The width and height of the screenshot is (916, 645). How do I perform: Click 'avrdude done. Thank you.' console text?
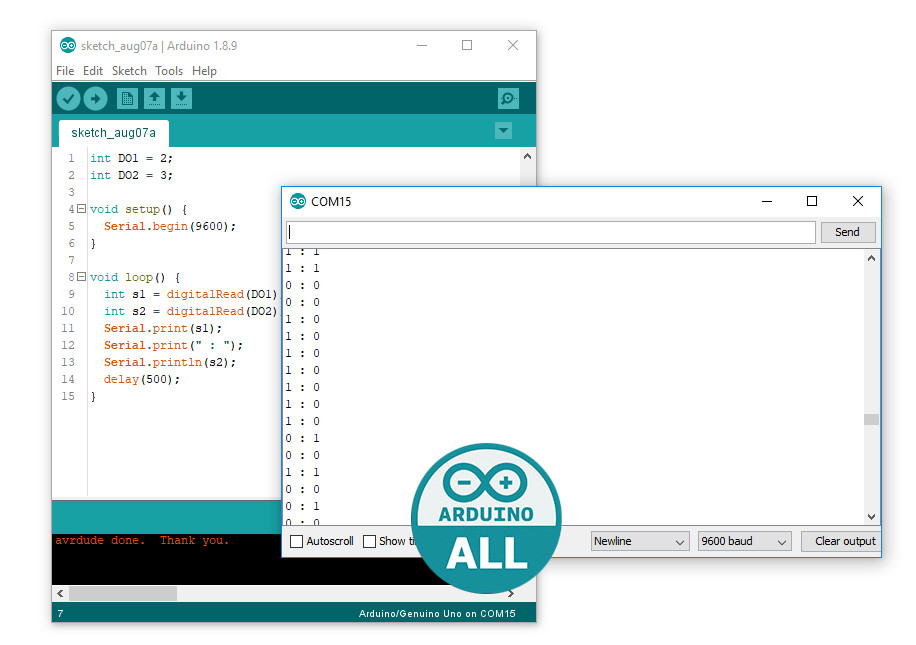point(142,540)
